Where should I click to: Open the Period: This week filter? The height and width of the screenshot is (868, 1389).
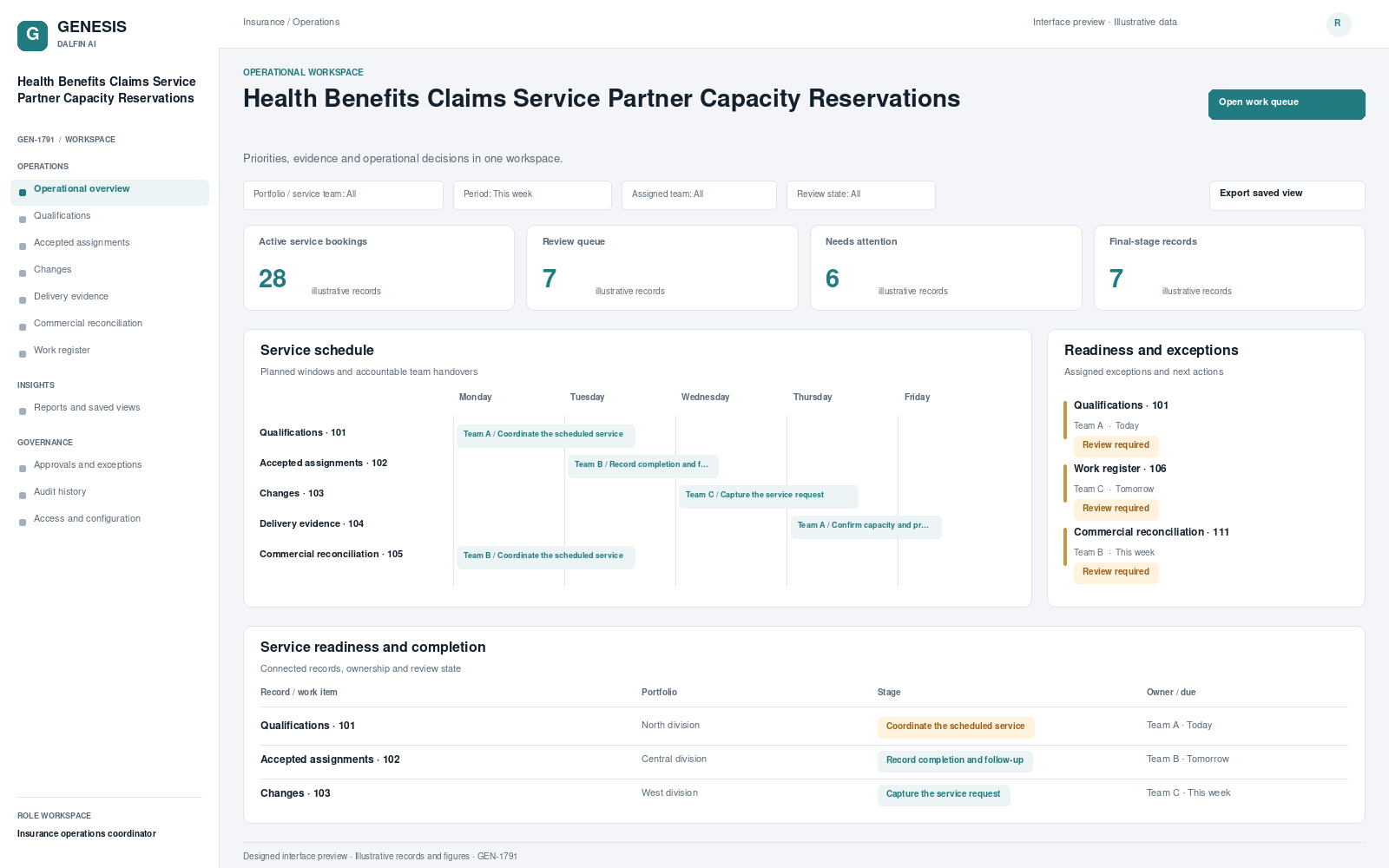(x=532, y=195)
